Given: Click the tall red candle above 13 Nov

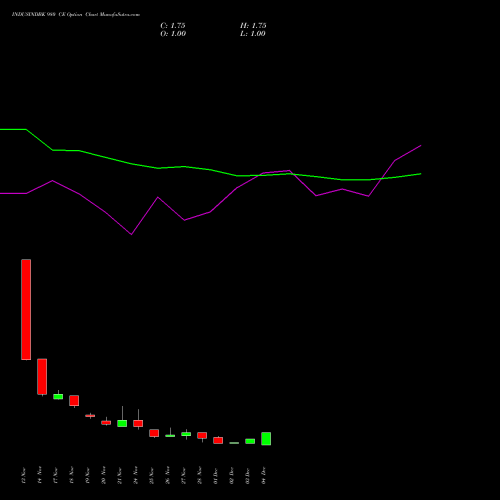Looking at the screenshot, I should 26,309.
